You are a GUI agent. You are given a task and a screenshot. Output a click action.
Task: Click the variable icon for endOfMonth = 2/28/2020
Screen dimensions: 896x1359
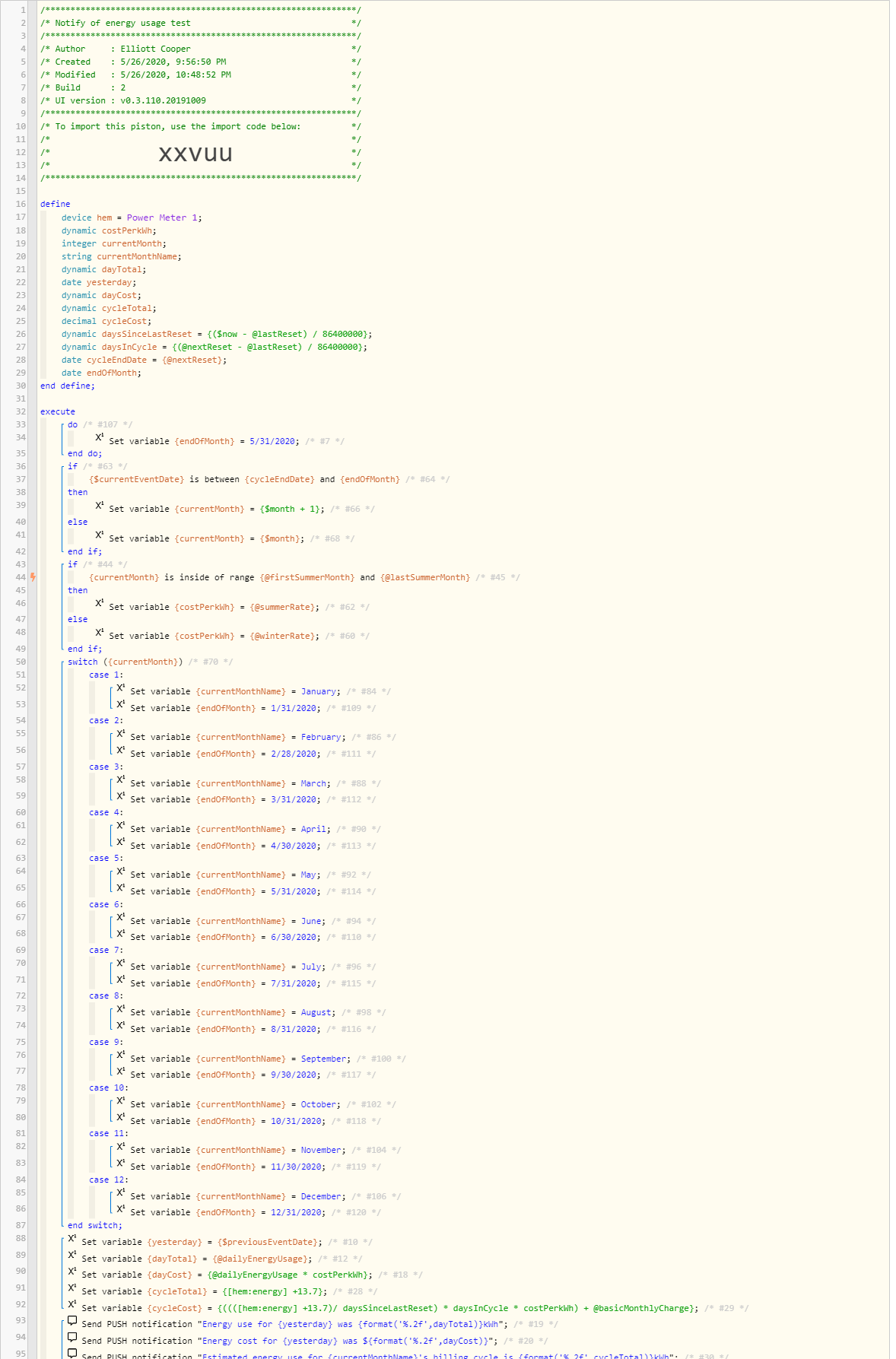[x=121, y=750]
